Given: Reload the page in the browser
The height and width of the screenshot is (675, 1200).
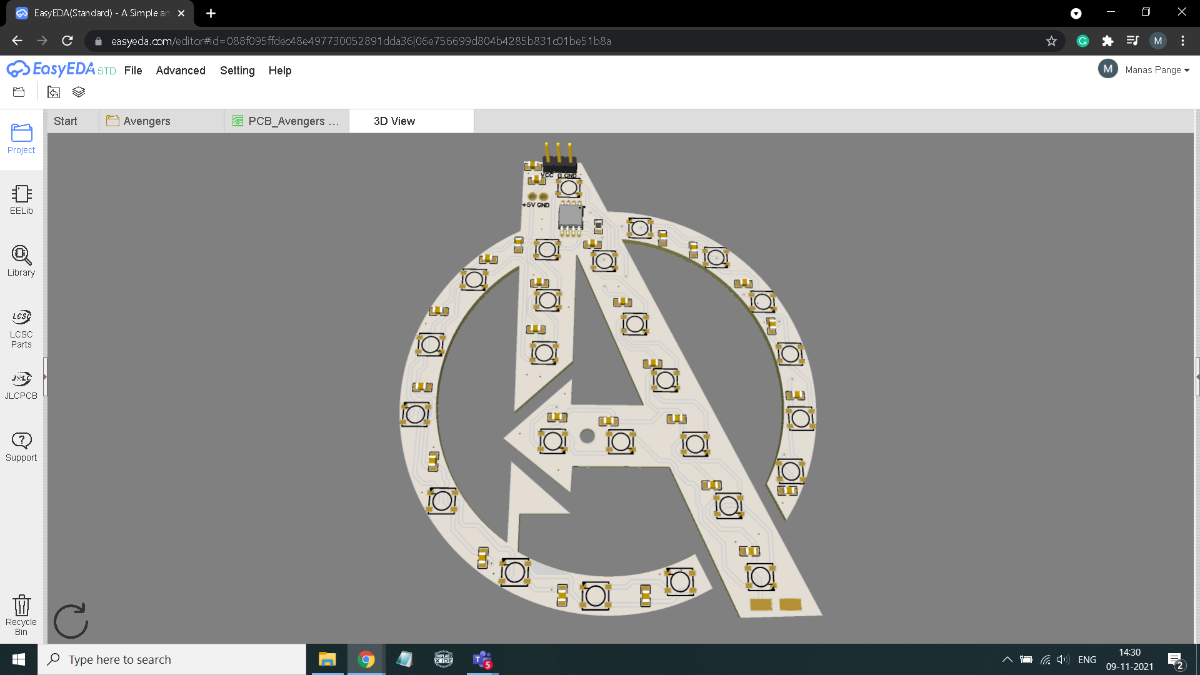Looking at the screenshot, I should click(67, 41).
